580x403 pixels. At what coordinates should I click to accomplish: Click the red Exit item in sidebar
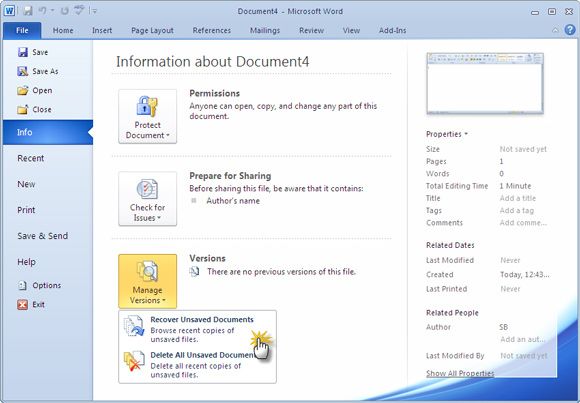pos(31,305)
